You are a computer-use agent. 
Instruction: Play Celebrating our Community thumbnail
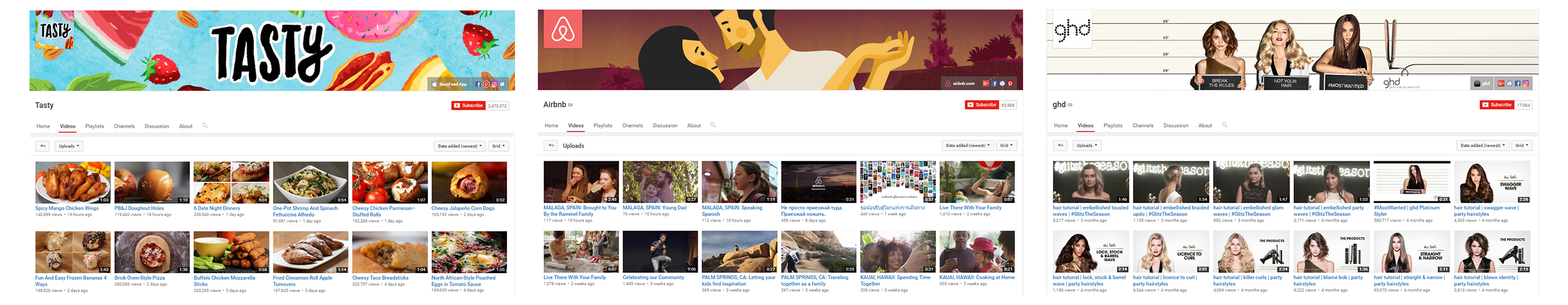pyautogui.click(x=660, y=252)
